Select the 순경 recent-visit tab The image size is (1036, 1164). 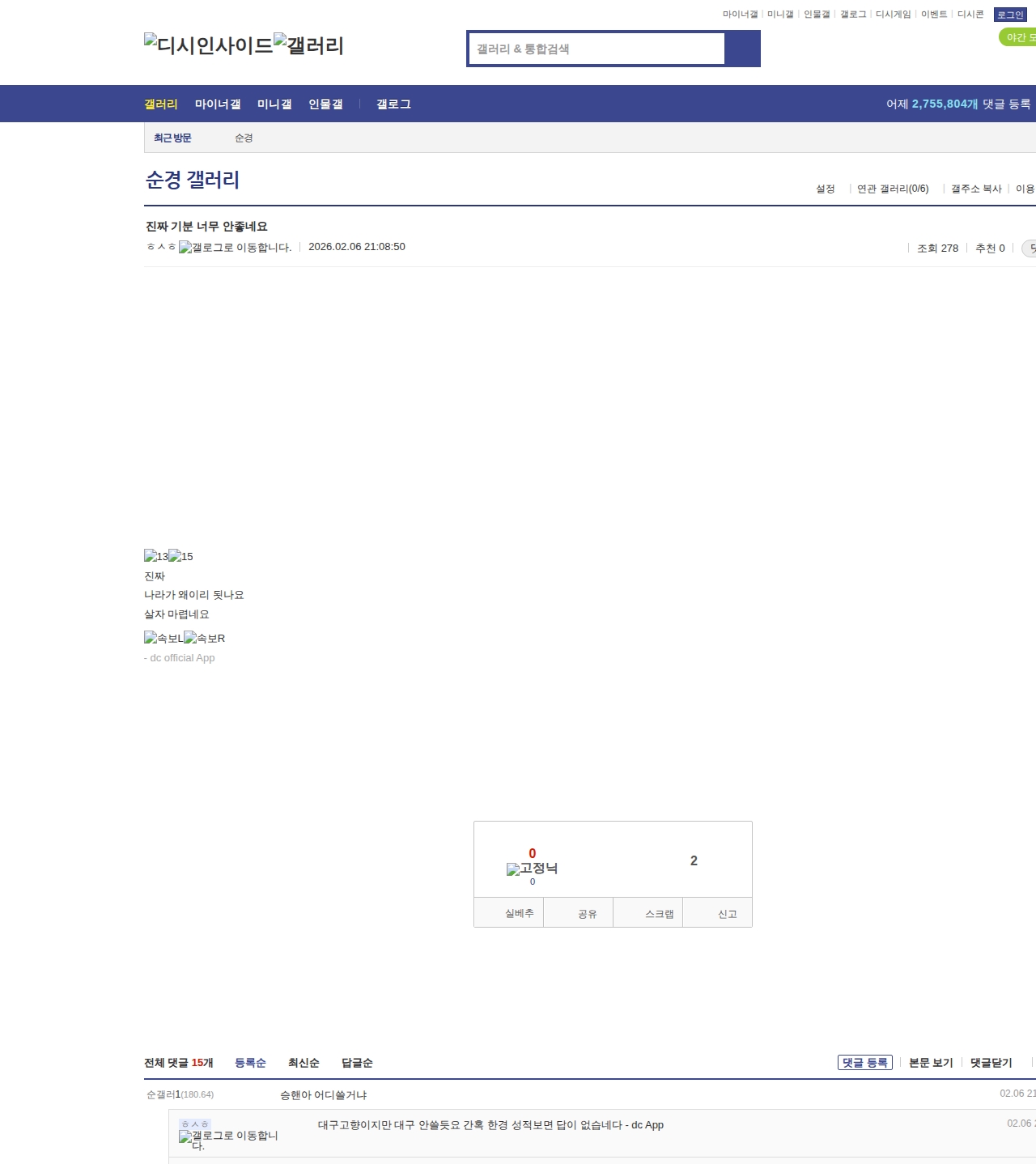point(244,138)
